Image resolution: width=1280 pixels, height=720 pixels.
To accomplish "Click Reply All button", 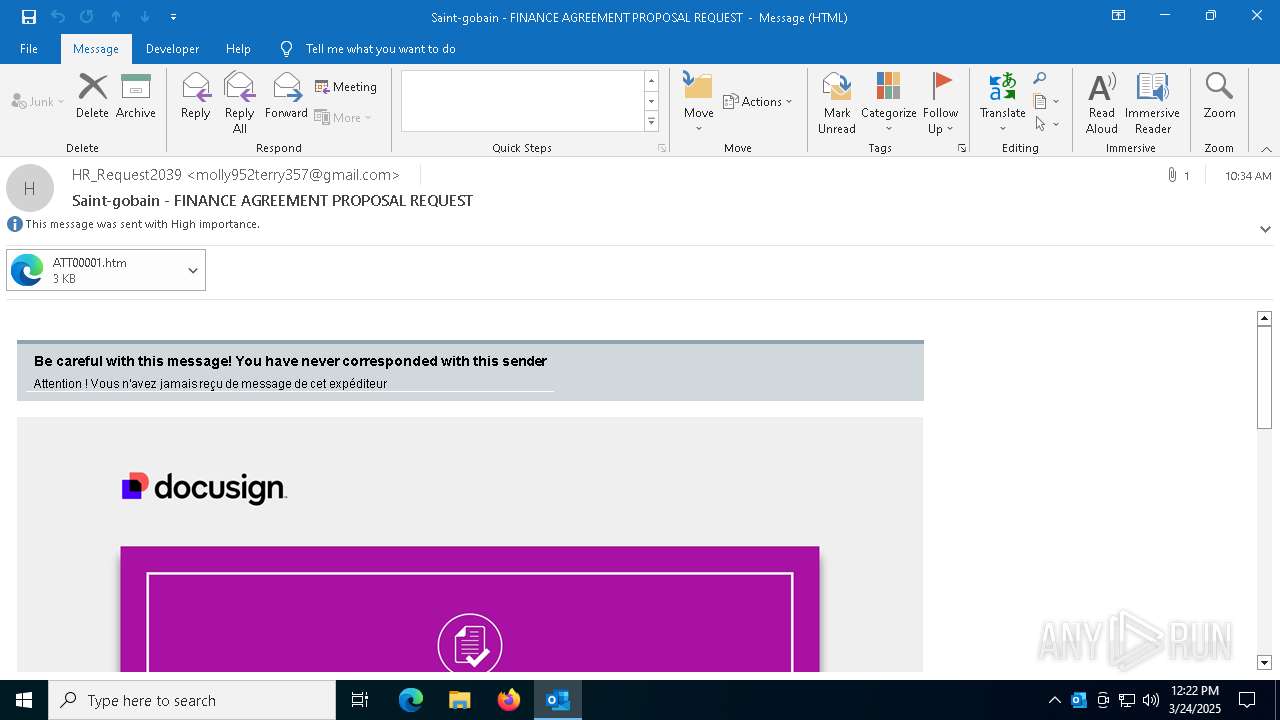I will 240,103.
